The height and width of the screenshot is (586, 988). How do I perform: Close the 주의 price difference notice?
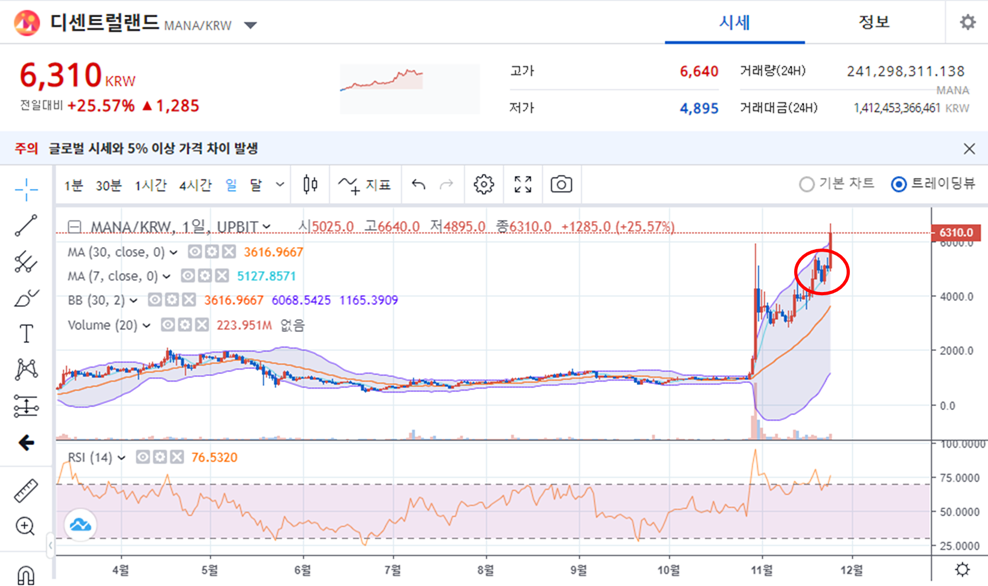click(969, 149)
